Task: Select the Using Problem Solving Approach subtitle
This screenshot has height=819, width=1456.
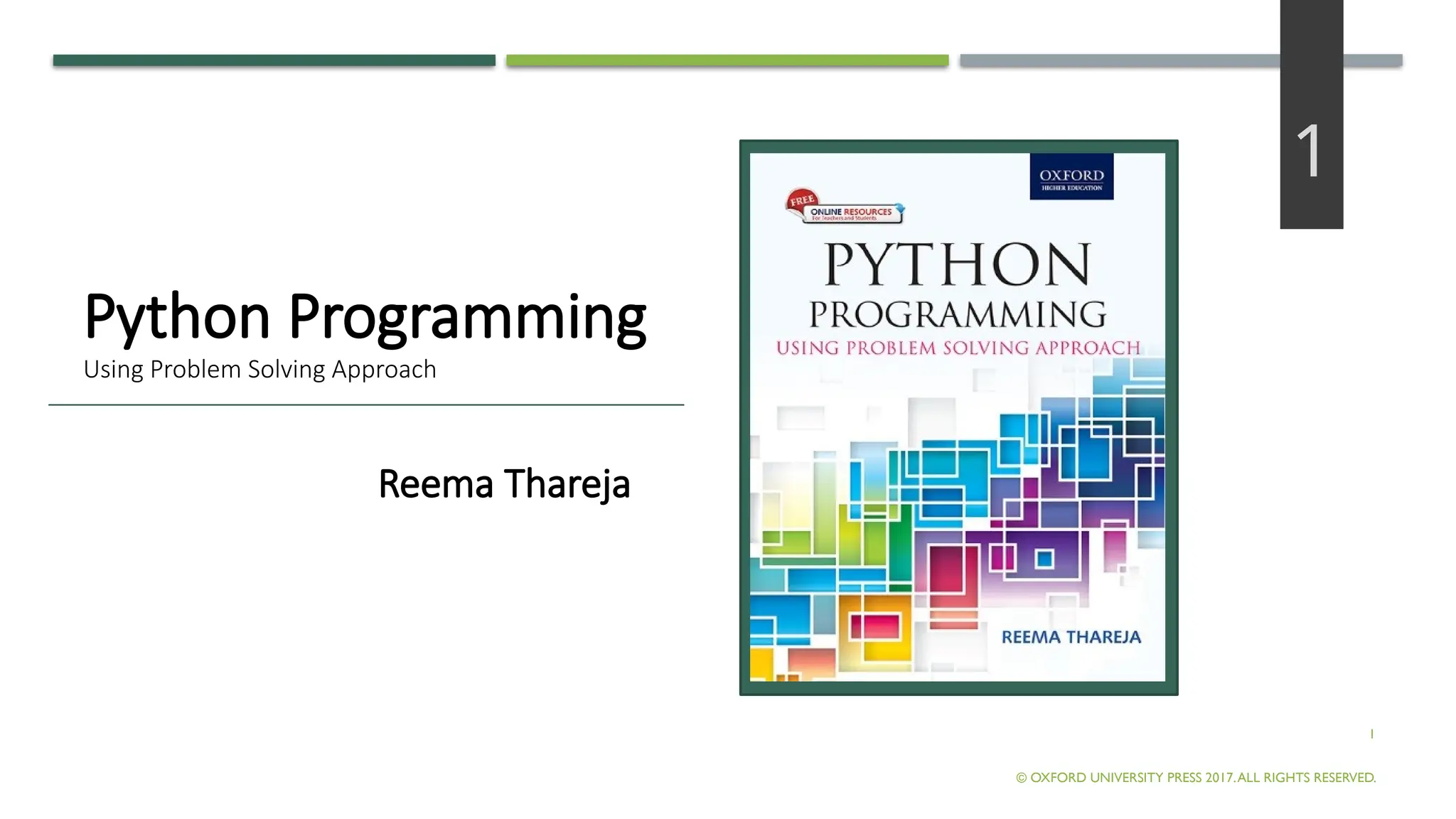Action: click(259, 370)
